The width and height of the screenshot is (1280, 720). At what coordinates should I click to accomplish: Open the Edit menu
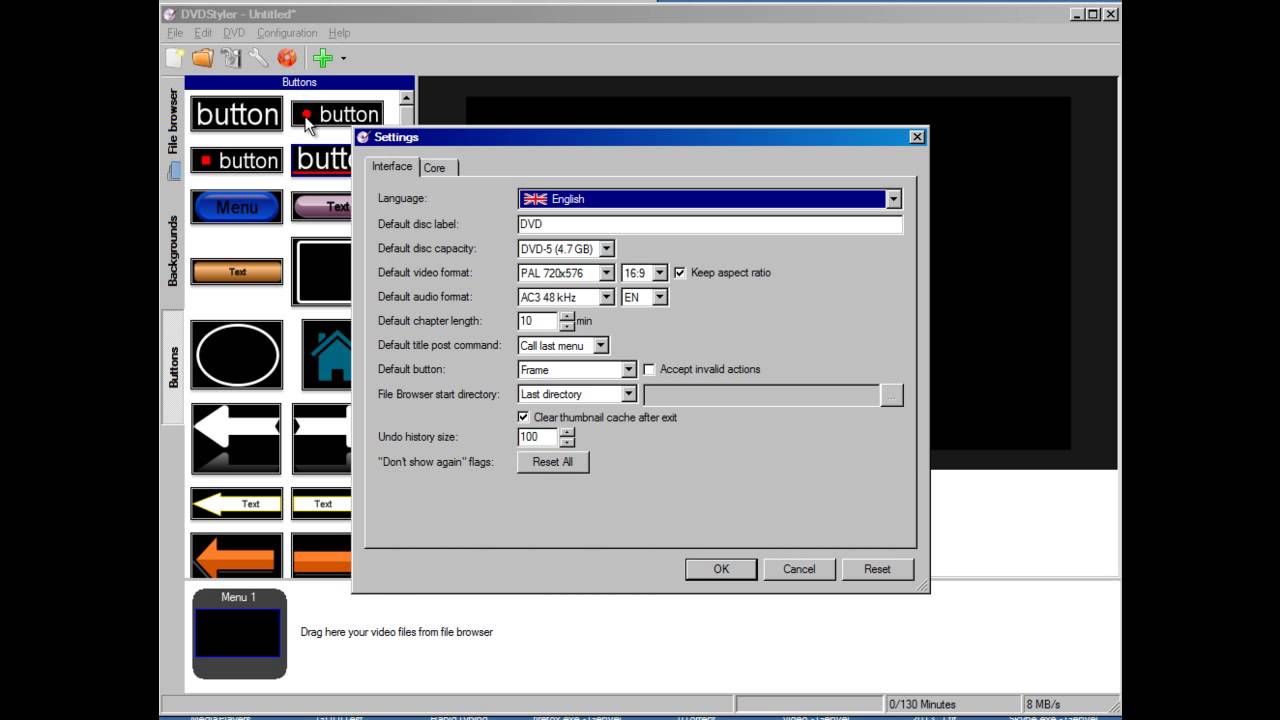click(x=203, y=33)
